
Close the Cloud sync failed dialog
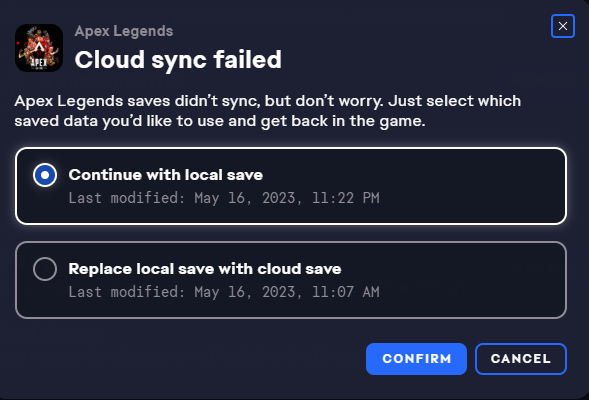(563, 26)
